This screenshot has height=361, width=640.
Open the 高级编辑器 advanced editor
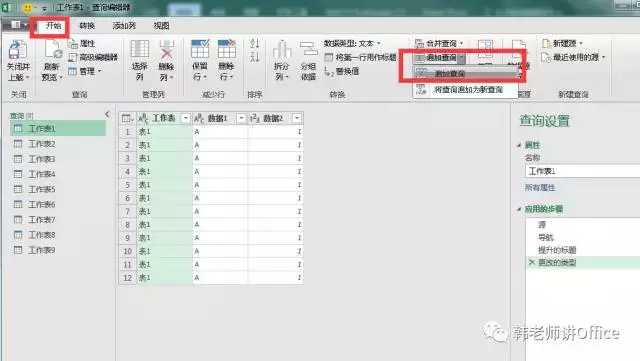pyautogui.click(x=93, y=57)
